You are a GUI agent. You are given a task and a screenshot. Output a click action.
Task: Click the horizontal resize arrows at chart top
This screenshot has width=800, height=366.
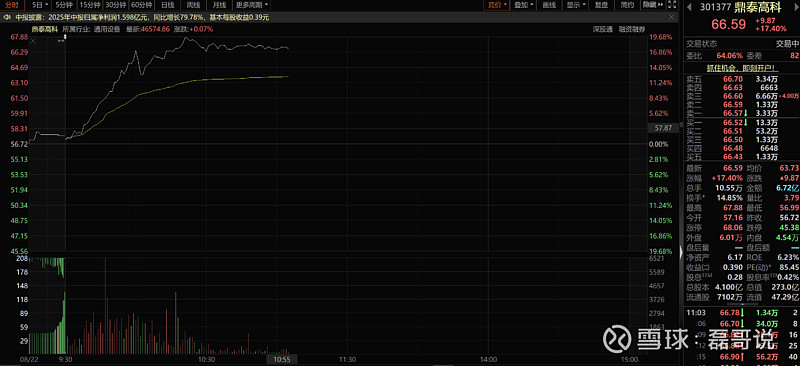pos(61,41)
